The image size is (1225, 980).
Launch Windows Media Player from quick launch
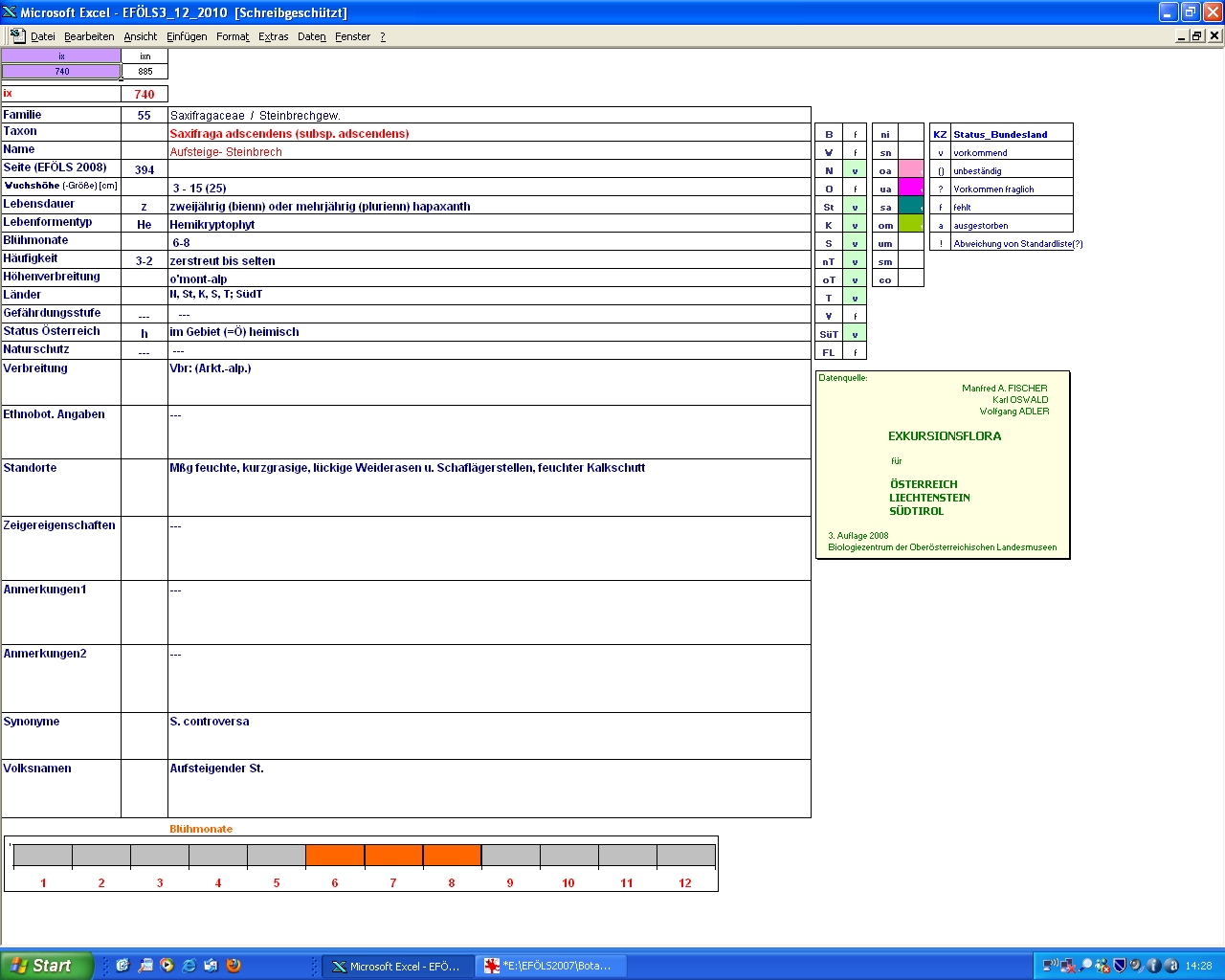[x=167, y=966]
